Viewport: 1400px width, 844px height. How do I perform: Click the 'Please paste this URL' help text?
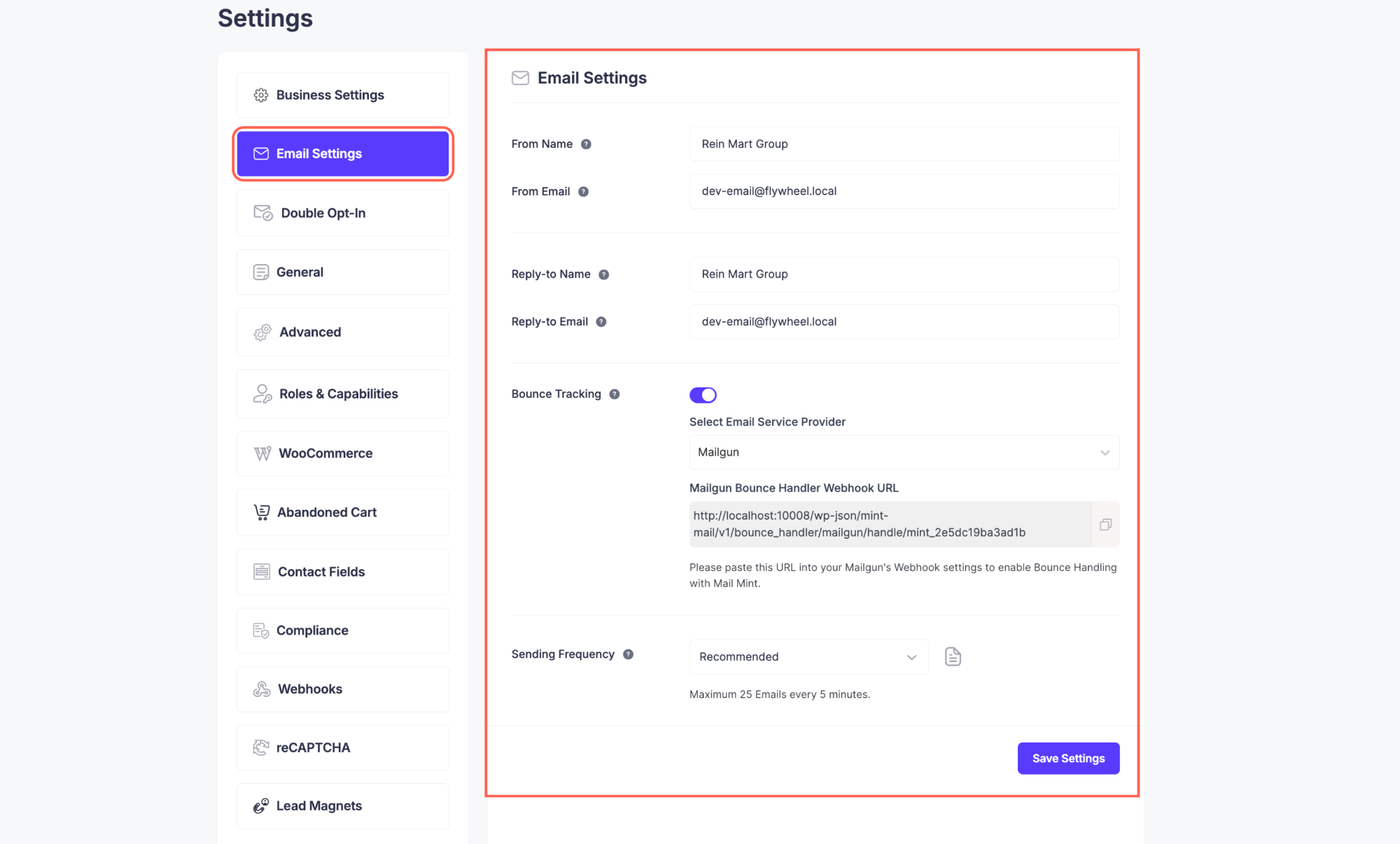click(x=903, y=576)
